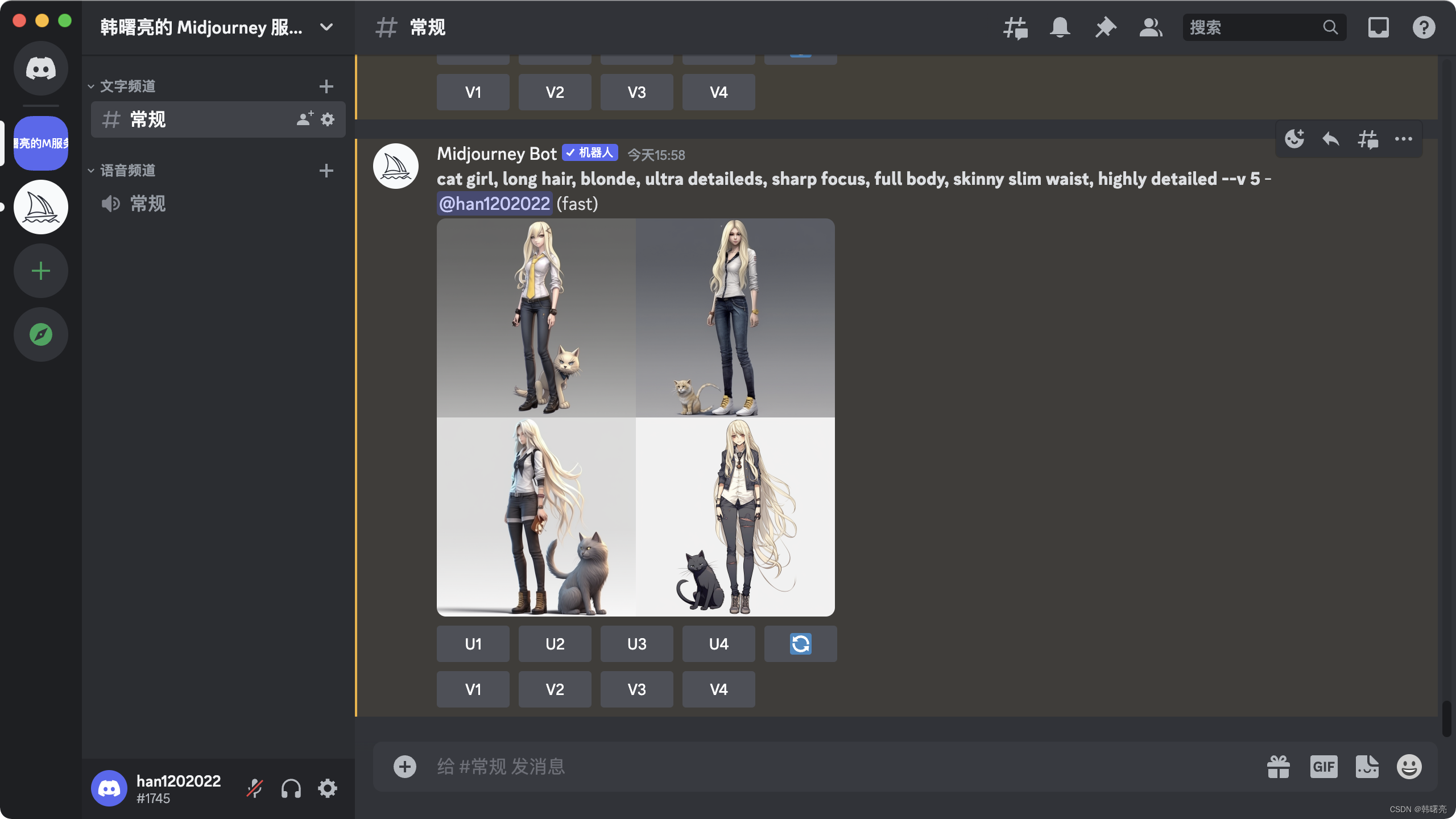The width and height of the screenshot is (1456, 819).
Task: Toggle microphone mute
Action: click(254, 788)
